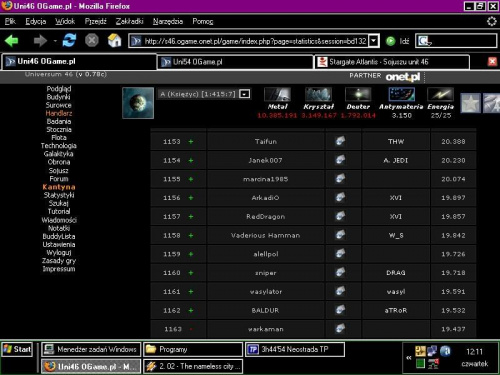The height and width of the screenshot is (375, 500).
Task: Open the Windows Start button
Action: point(17,349)
